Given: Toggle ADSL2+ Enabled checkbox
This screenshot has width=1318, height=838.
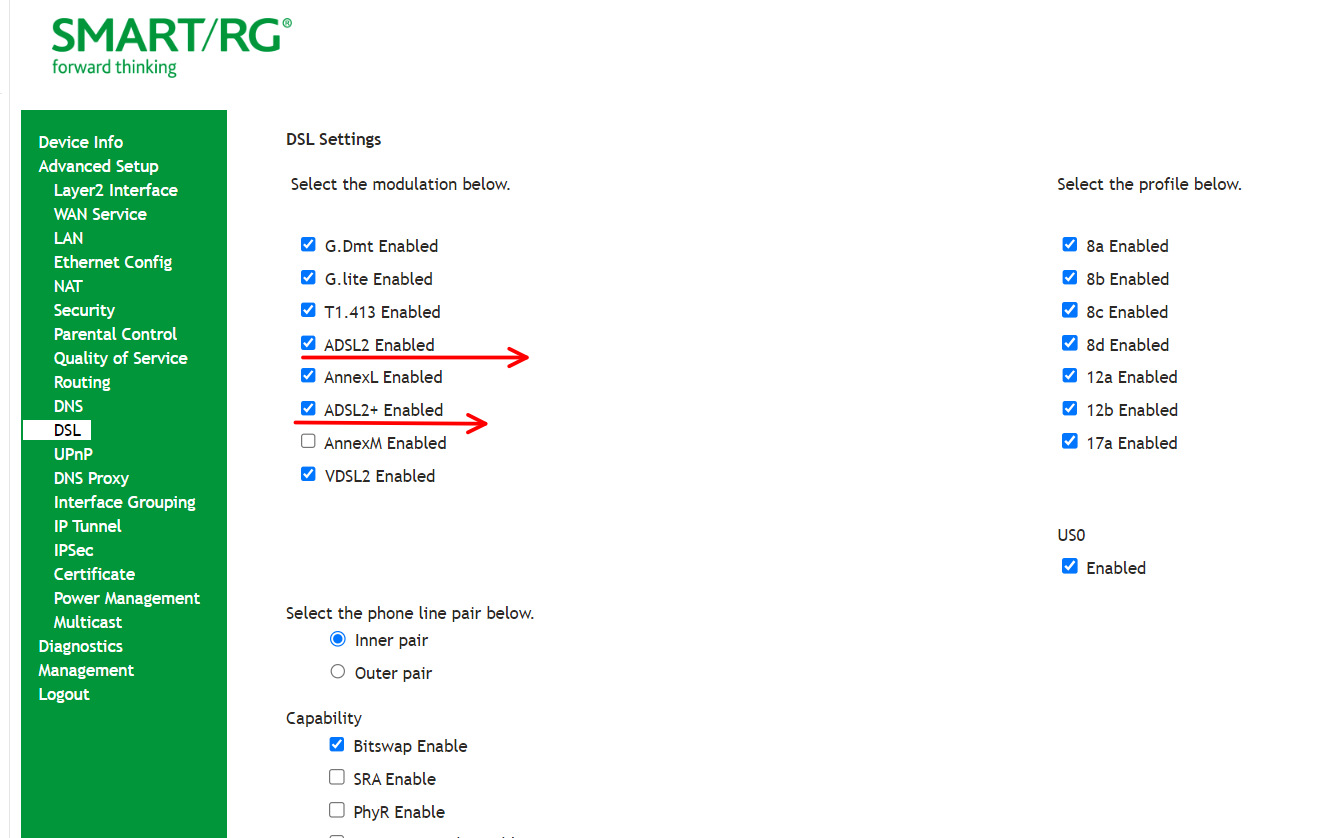Looking at the screenshot, I should click(308, 408).
